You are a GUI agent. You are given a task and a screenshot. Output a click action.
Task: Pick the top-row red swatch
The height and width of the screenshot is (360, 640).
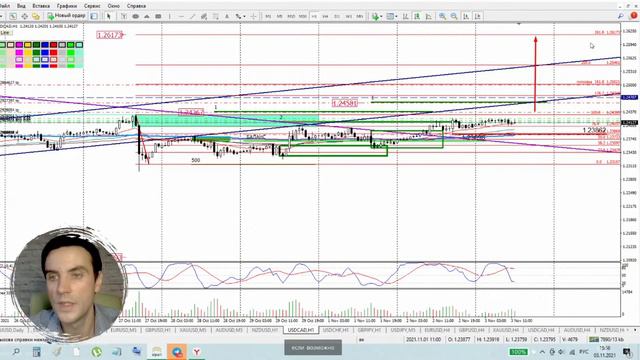(53, 44)
